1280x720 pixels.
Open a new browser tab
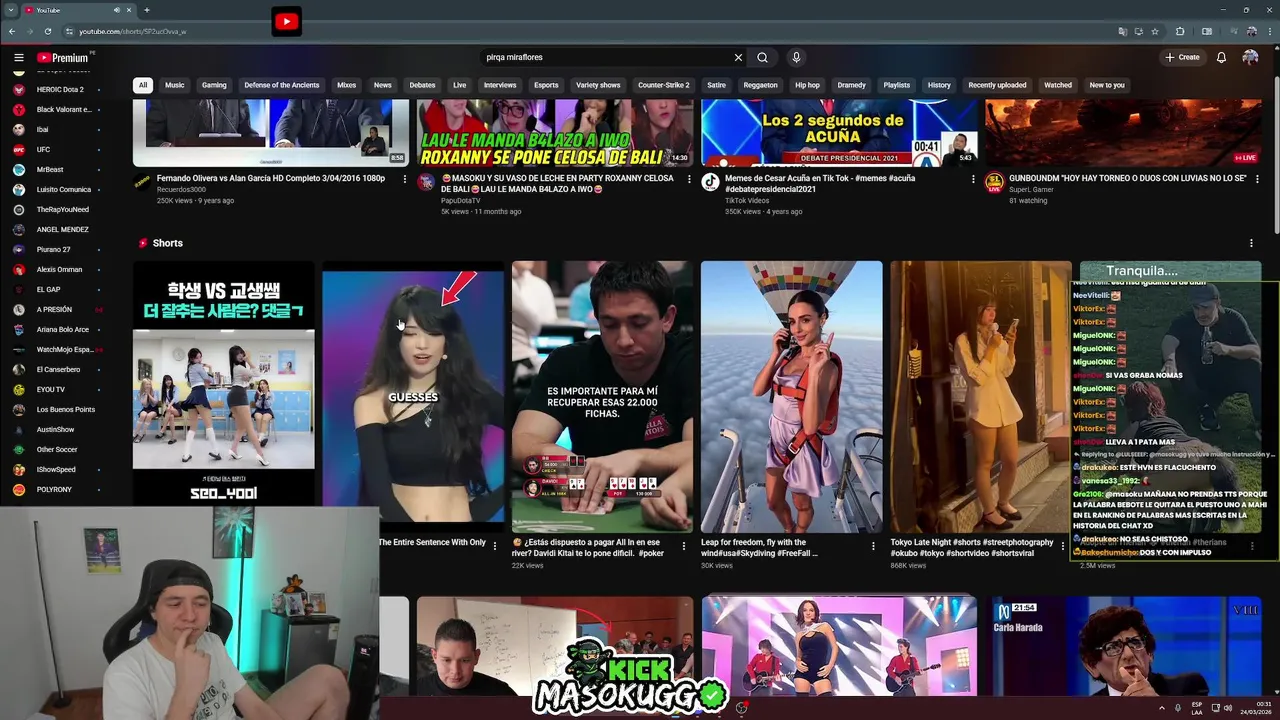click(x=146, y=10)
